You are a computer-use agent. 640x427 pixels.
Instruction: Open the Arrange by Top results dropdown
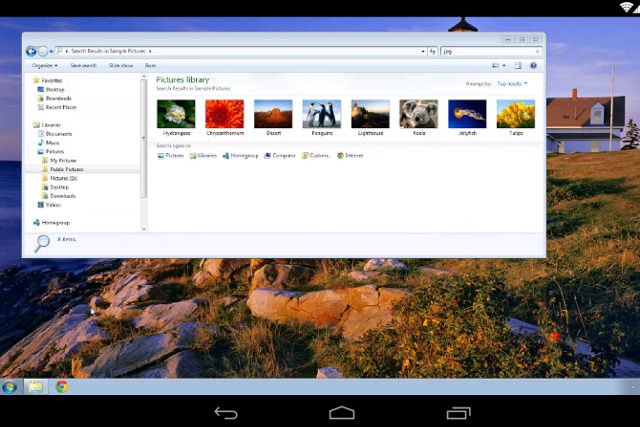point(512,84)
